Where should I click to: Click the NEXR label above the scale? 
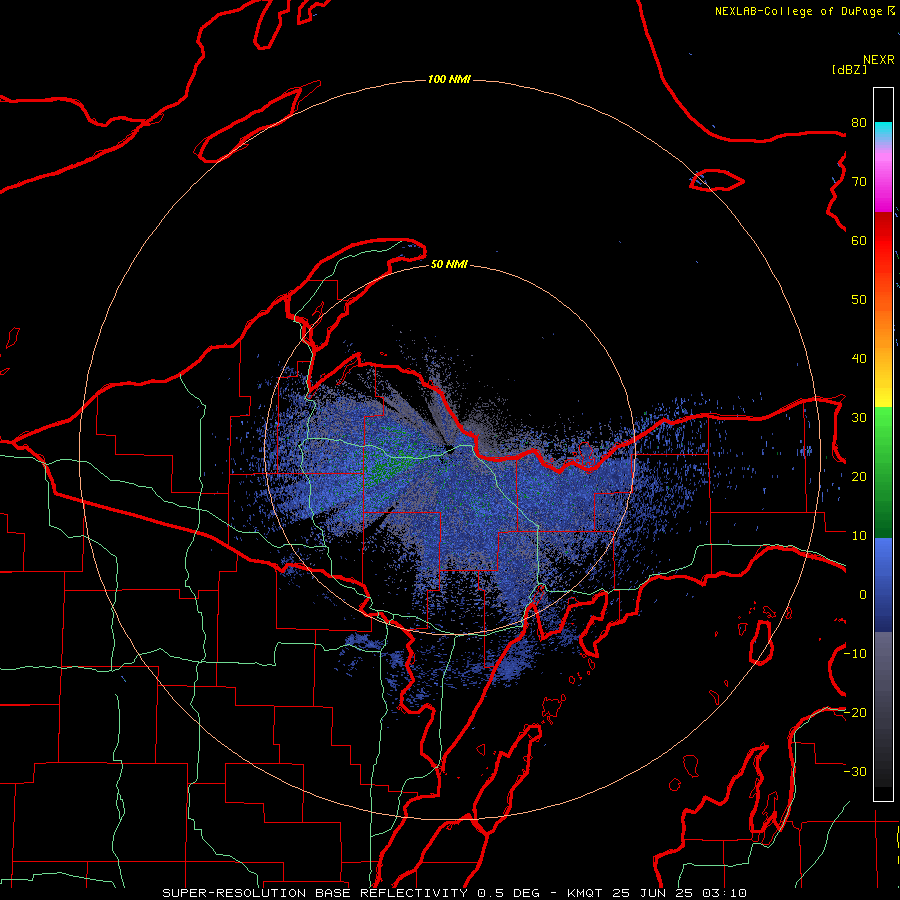[x=878, y=60]
